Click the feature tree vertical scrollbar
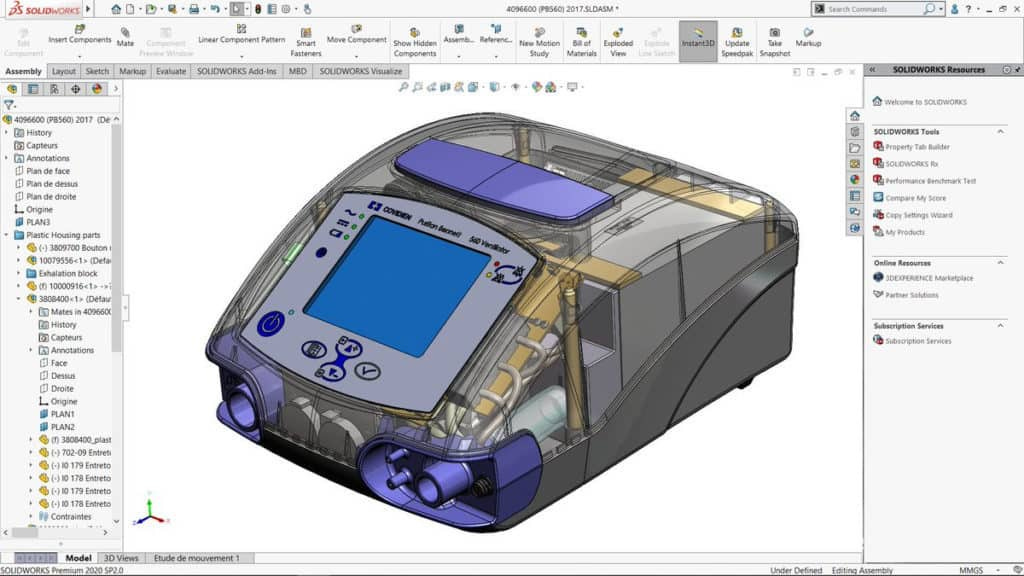Viewport: 1024px width, 576px height. [x=116, y=237]
